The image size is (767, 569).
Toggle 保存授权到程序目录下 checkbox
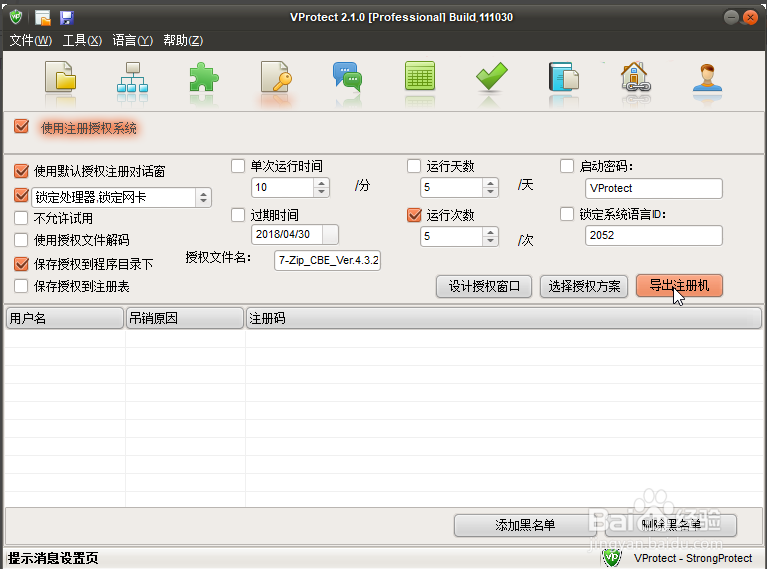point(21,264)
